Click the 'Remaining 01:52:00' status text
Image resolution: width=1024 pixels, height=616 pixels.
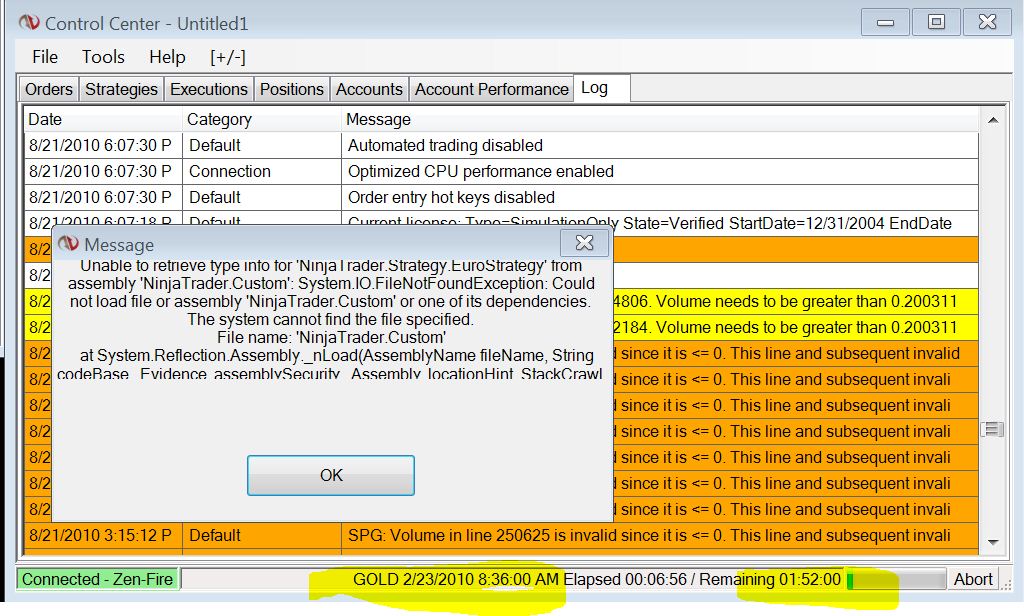coord(770,579)
